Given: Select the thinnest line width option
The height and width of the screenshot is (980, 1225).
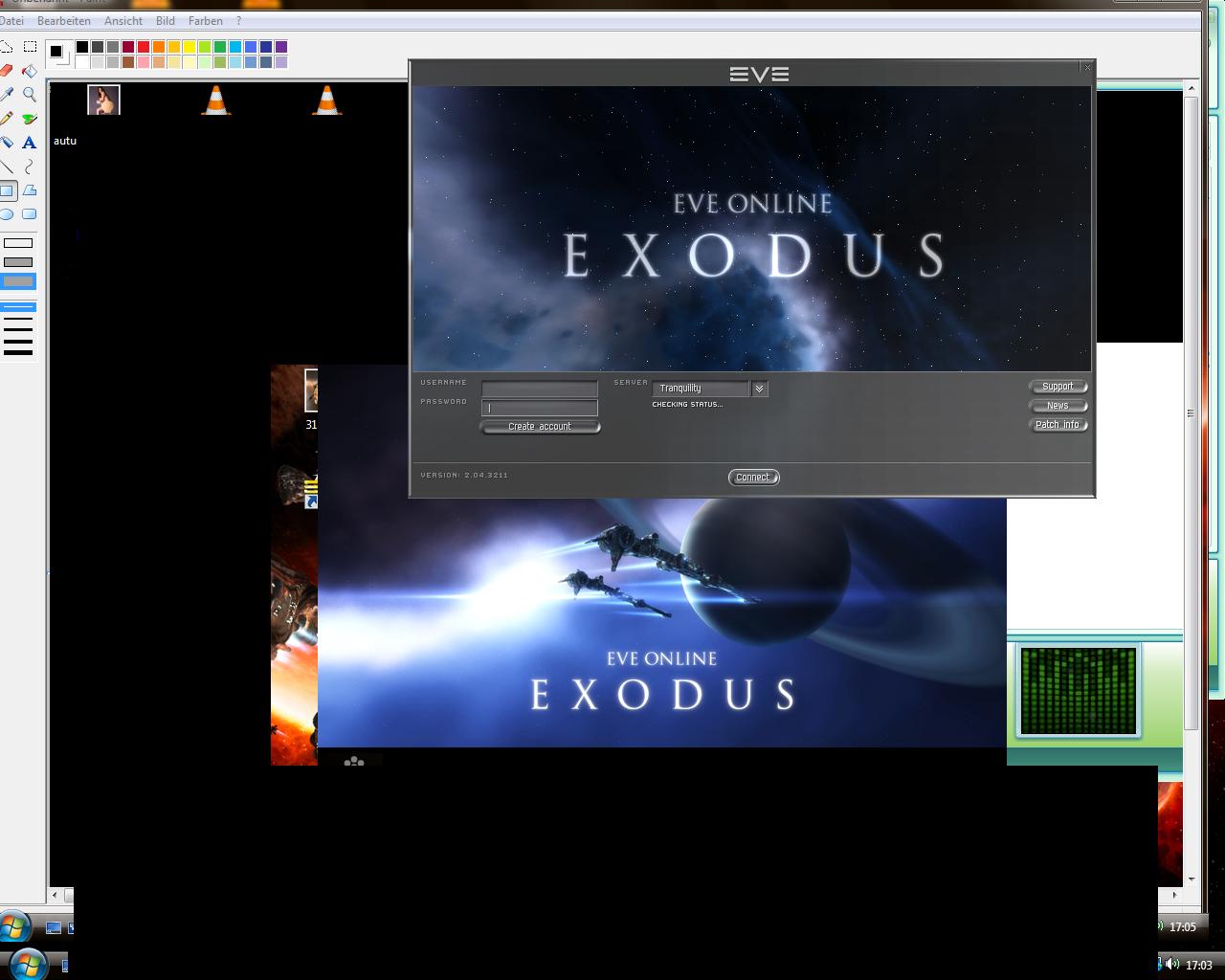Looking at the screenshot, I should (18, 307).
